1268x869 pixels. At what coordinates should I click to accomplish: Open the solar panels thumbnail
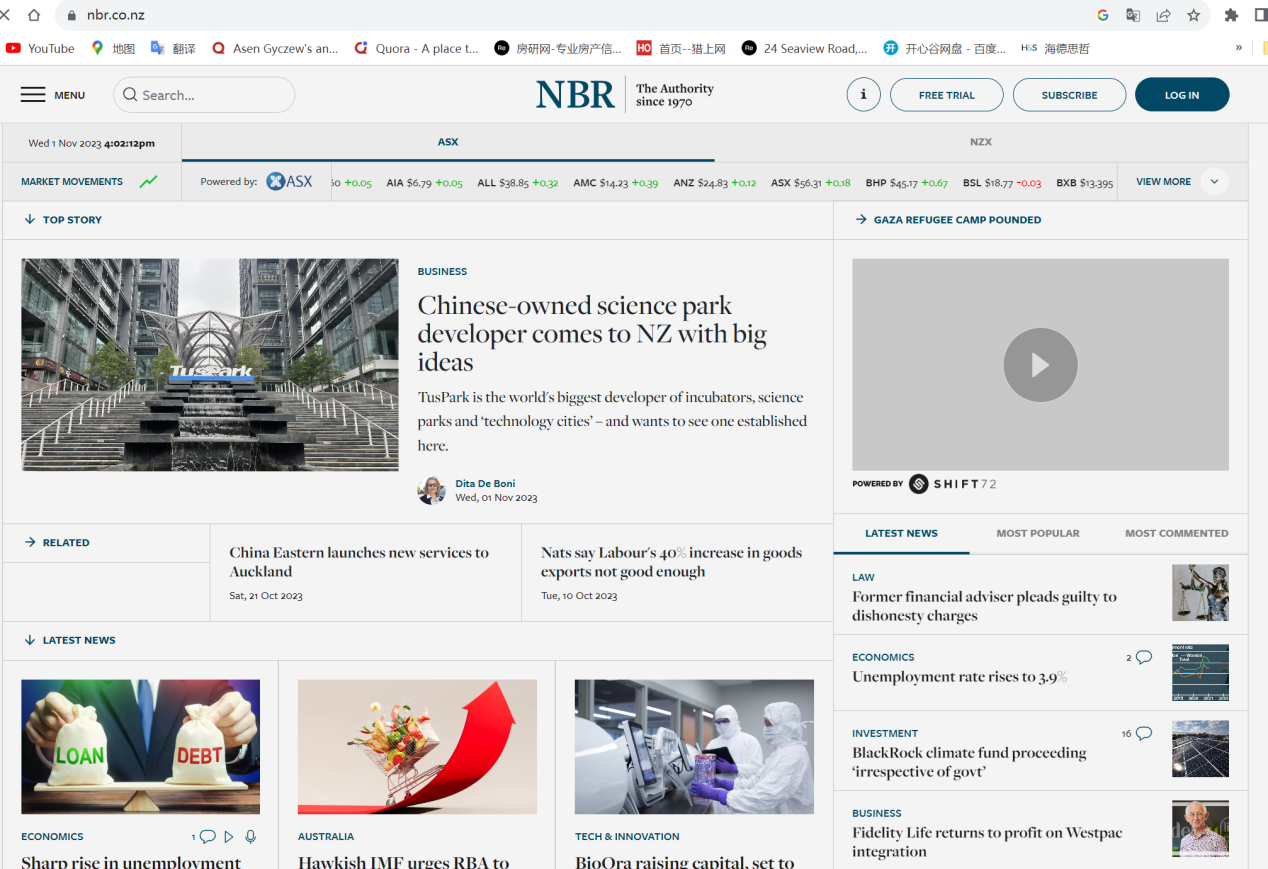(1200, 749)
